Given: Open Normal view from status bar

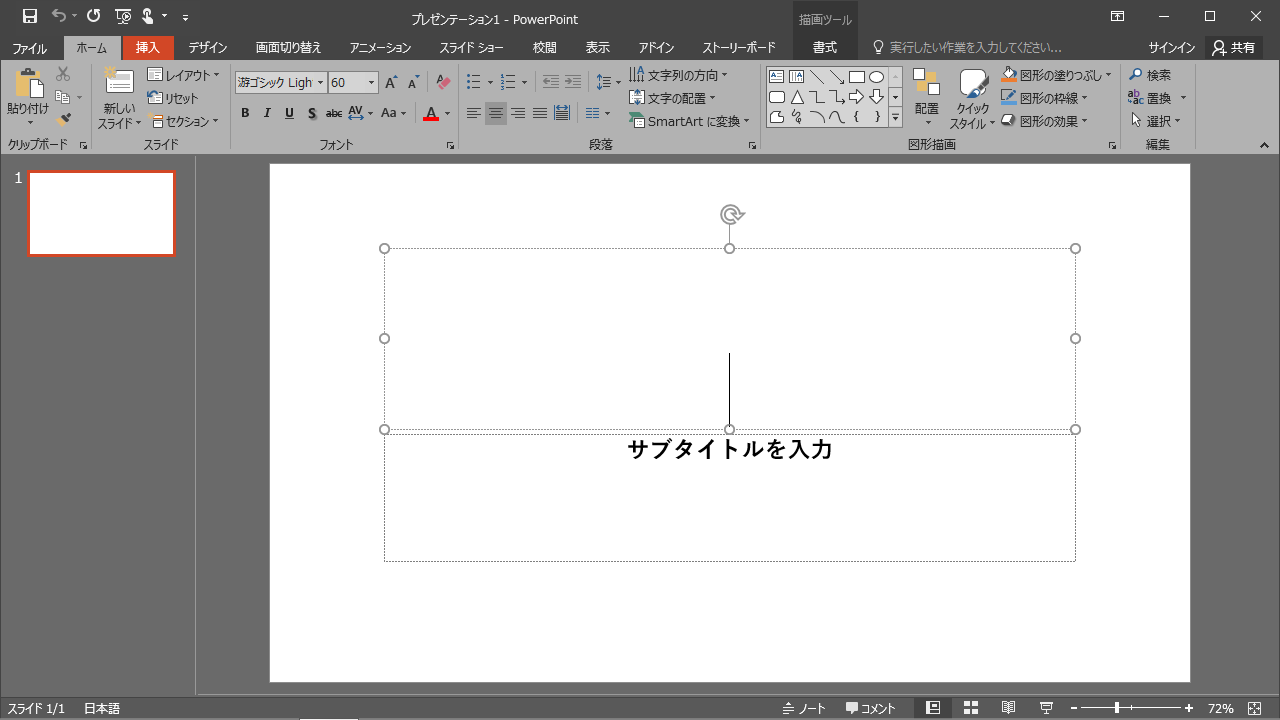Looking at the screenshot, I should 933,708.
